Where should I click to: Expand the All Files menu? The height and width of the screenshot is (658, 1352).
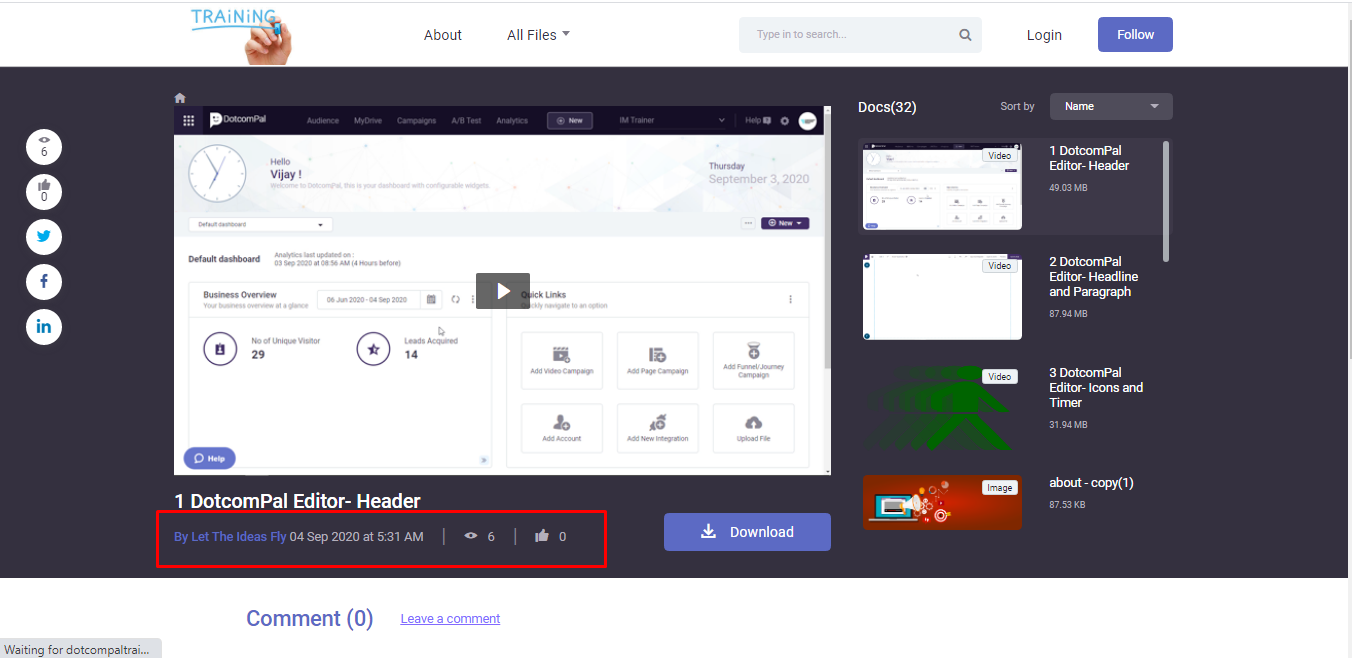pos(538,35)
